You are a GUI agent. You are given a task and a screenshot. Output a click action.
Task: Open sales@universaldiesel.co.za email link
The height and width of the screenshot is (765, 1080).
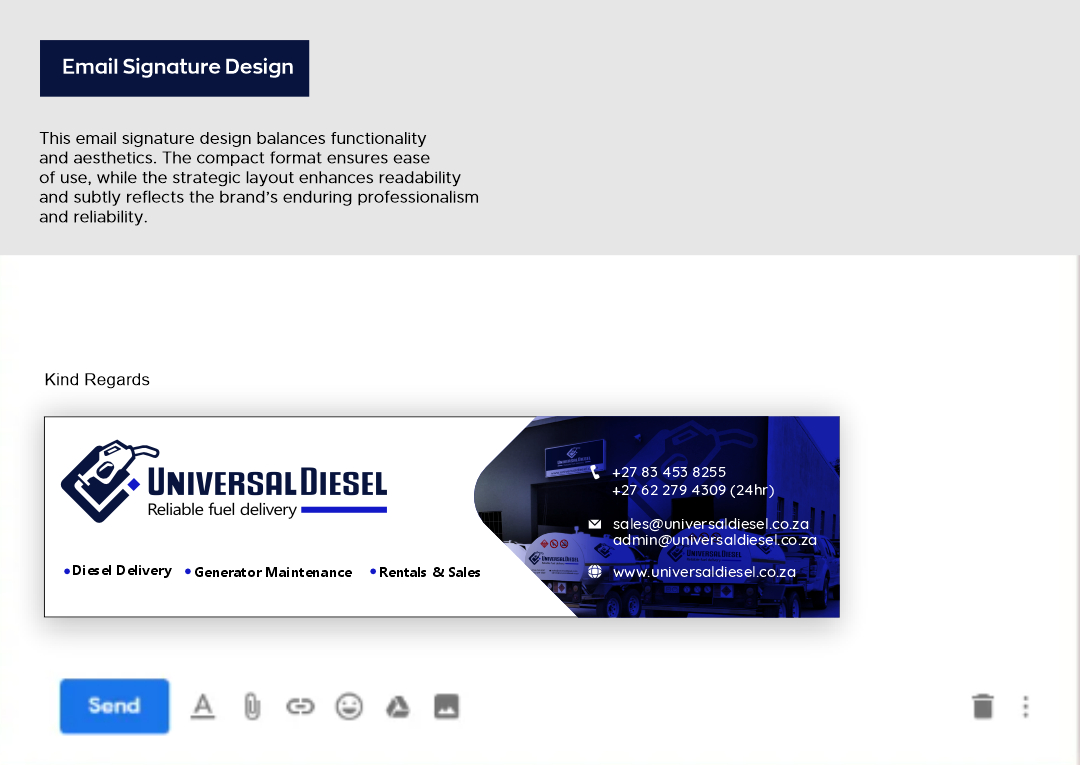(x=710, y=524)
